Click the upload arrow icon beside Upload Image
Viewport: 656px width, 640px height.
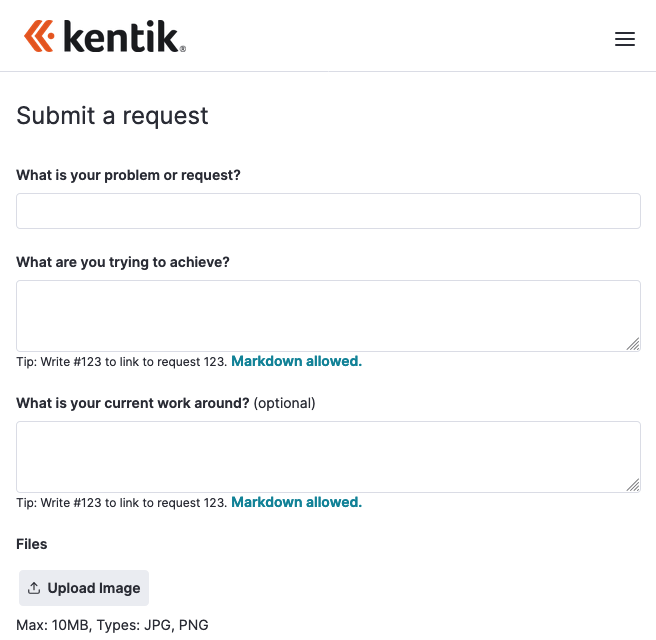(34, 588)
